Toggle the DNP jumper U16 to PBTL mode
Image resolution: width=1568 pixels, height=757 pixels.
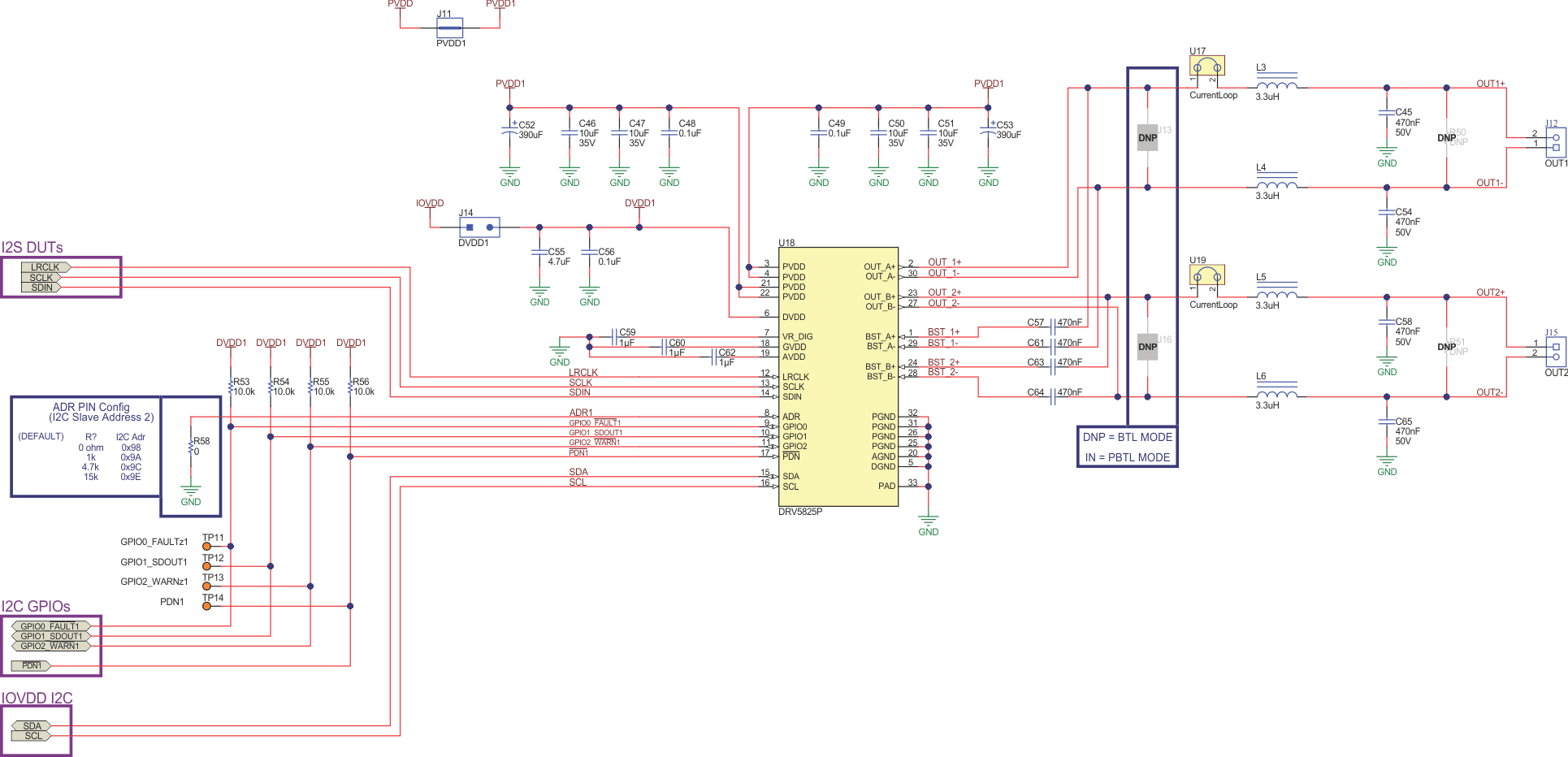(1148, 347)
